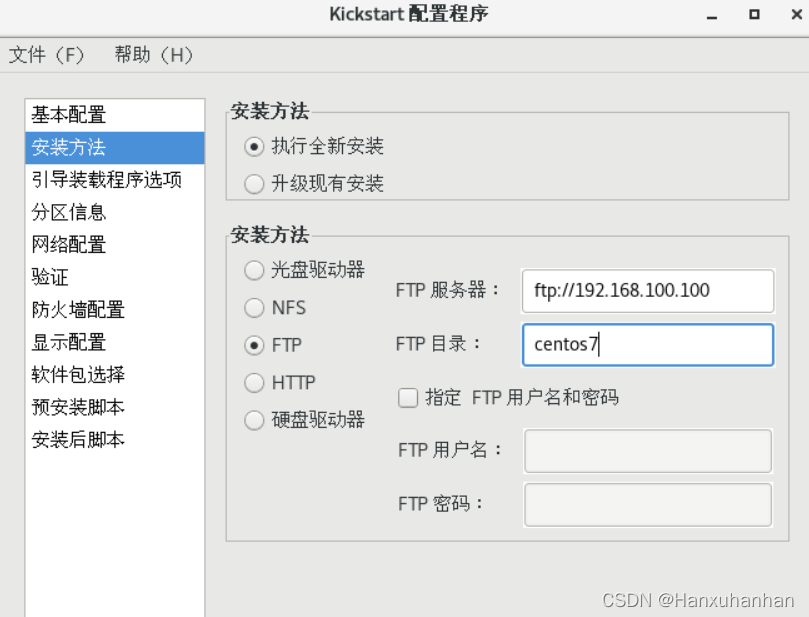Open the 帮助 (H) menu

pos(153,55)
